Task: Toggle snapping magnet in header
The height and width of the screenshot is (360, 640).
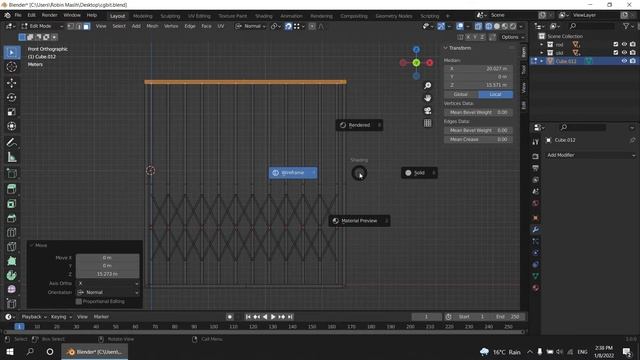Action: click(288, 27)
